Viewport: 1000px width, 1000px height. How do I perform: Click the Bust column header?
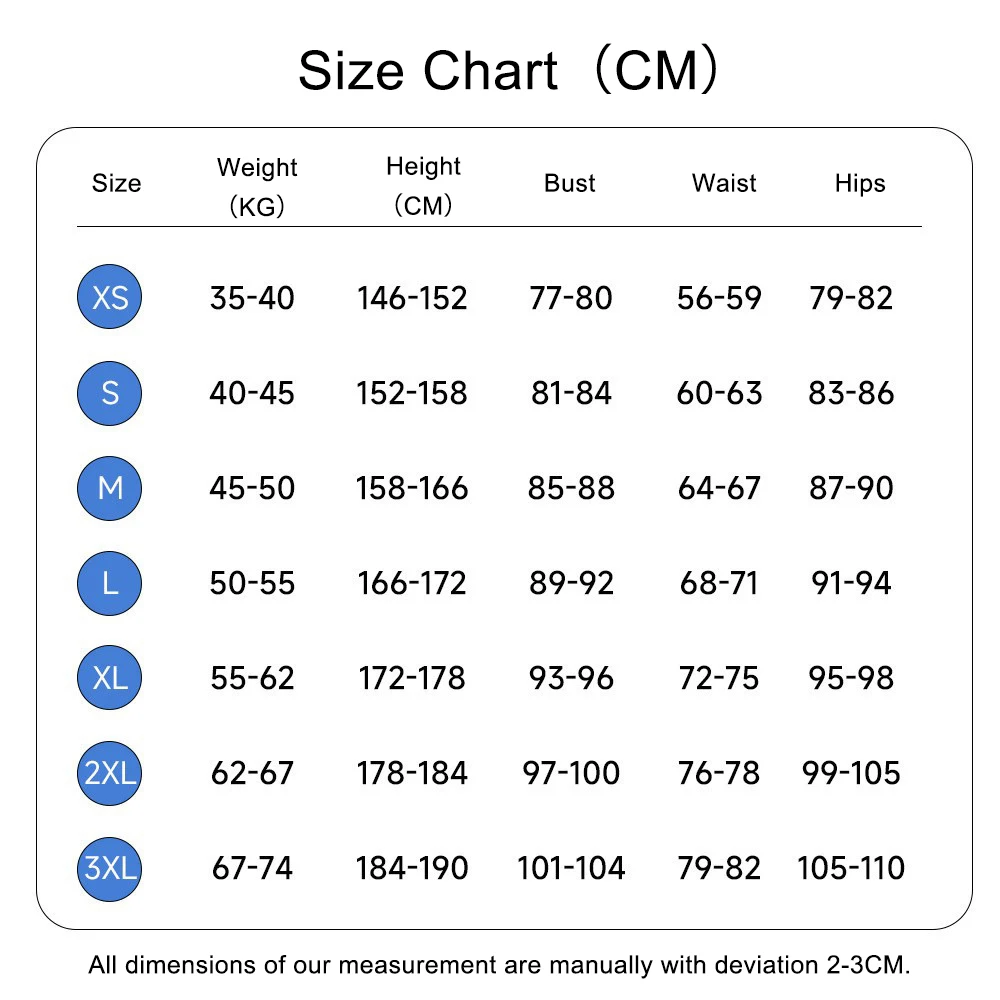click(570, 183)
